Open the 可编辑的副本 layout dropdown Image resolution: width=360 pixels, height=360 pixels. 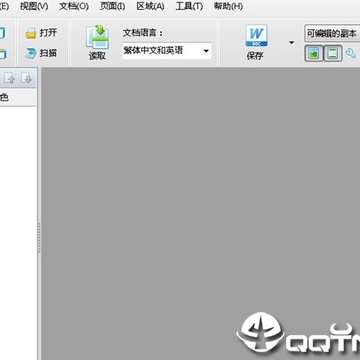(332, 34)
